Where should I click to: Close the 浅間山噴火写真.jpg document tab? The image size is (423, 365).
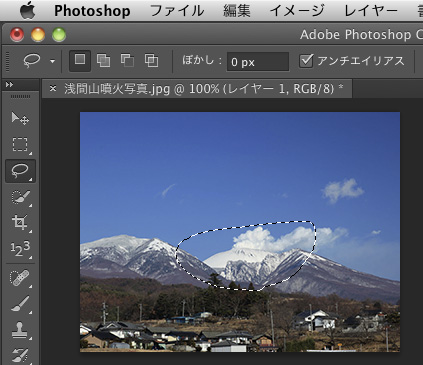(53, 88)
